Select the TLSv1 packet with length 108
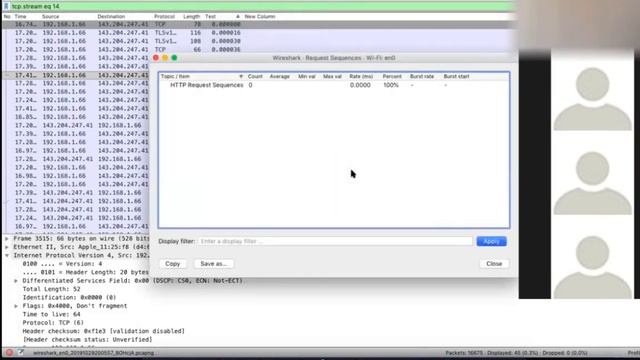This screenshot has width=640, height=360. click(257, 41)
